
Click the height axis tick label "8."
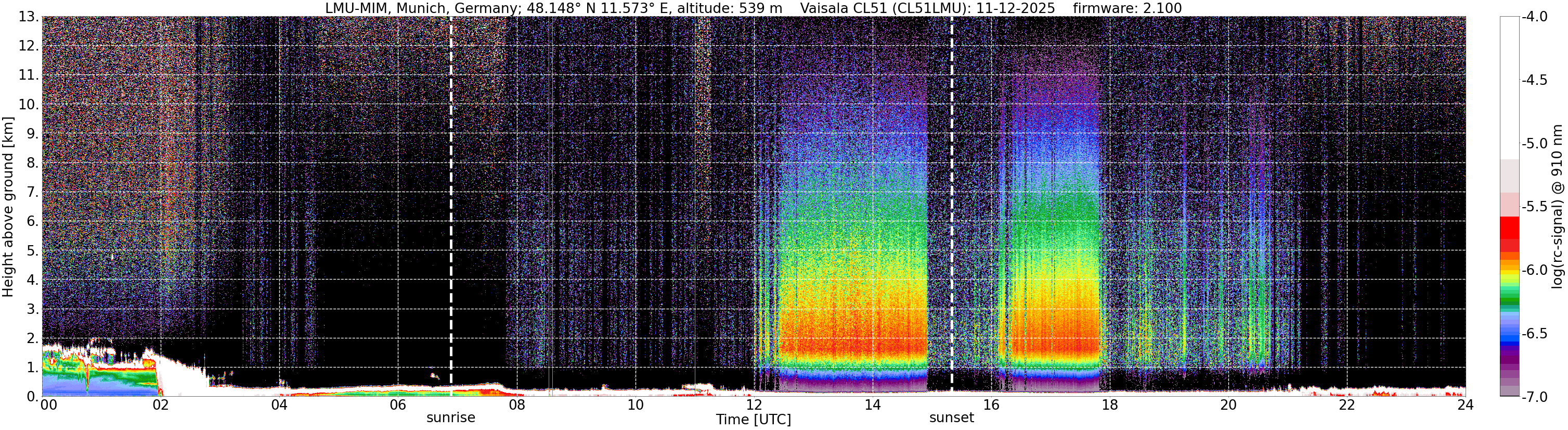point(32,162)
